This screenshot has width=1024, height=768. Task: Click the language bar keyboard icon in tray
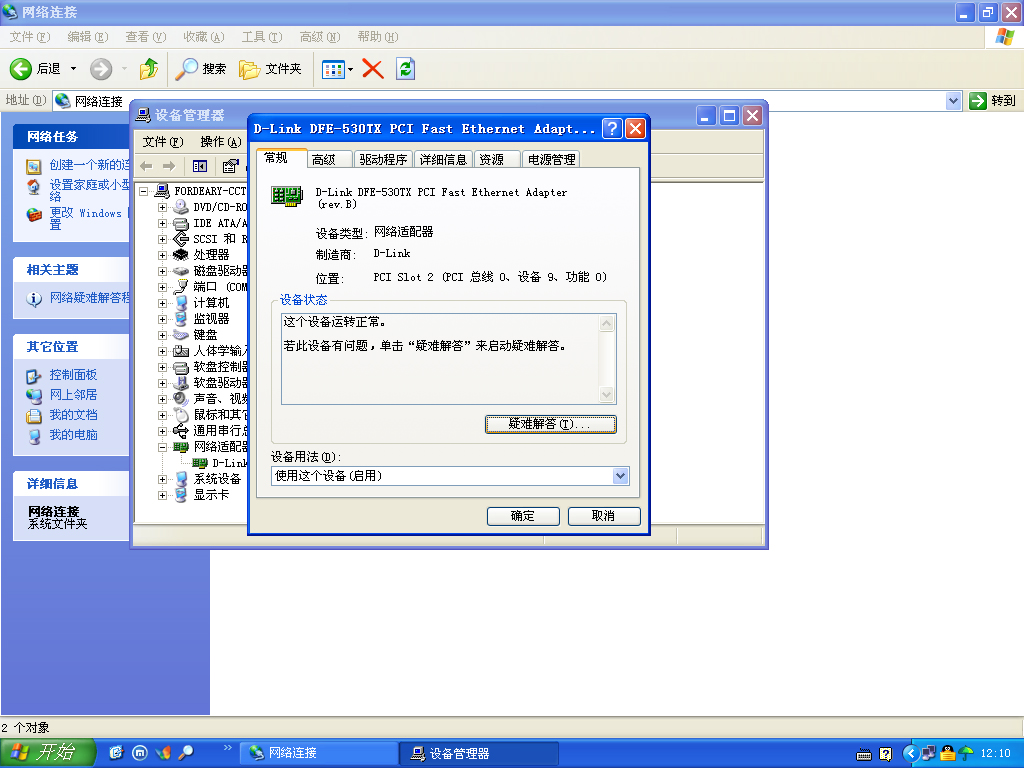pyautogui.click(x=864, y=755)
